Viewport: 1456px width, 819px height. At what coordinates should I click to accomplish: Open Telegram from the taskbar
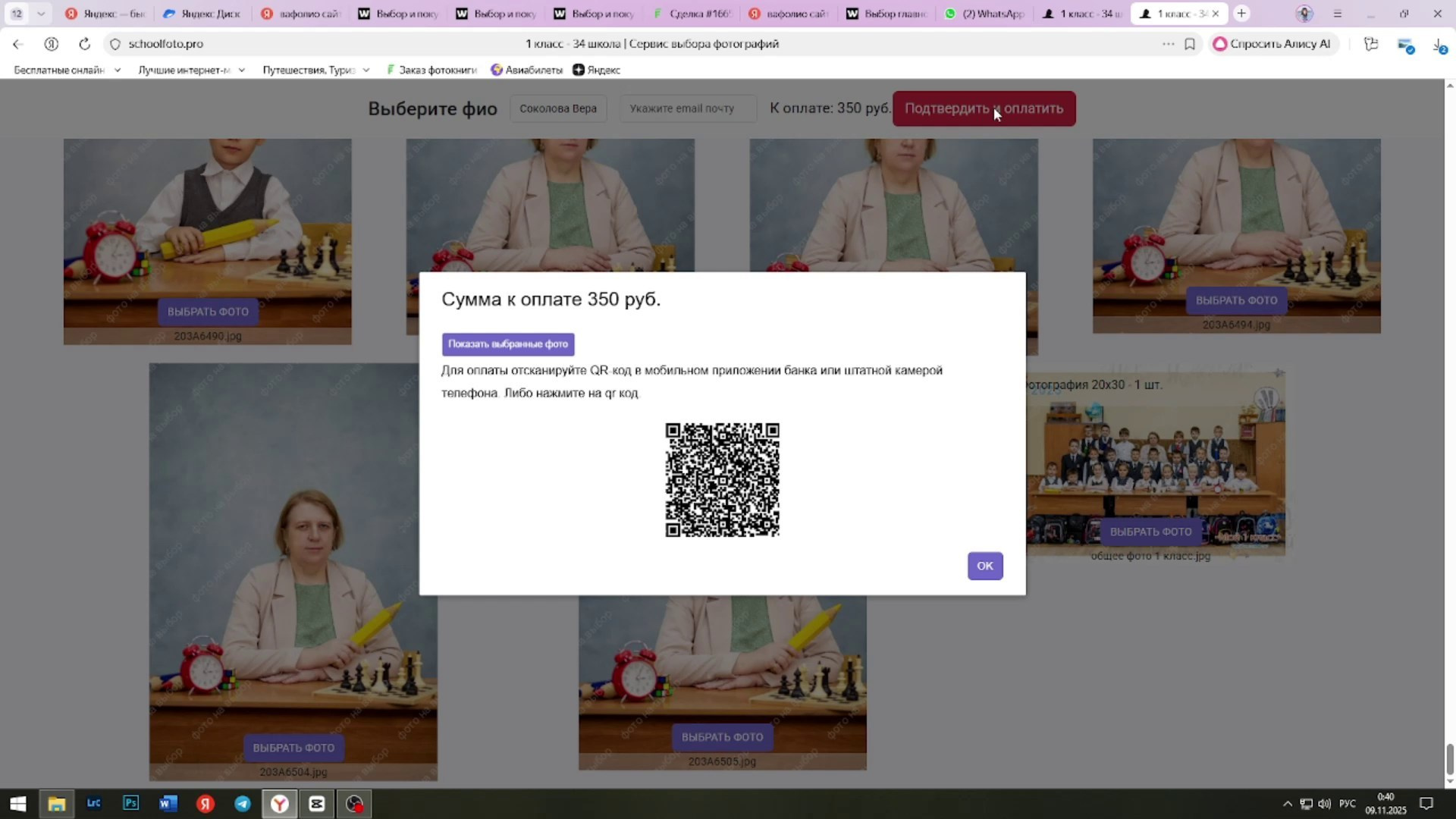243,803
